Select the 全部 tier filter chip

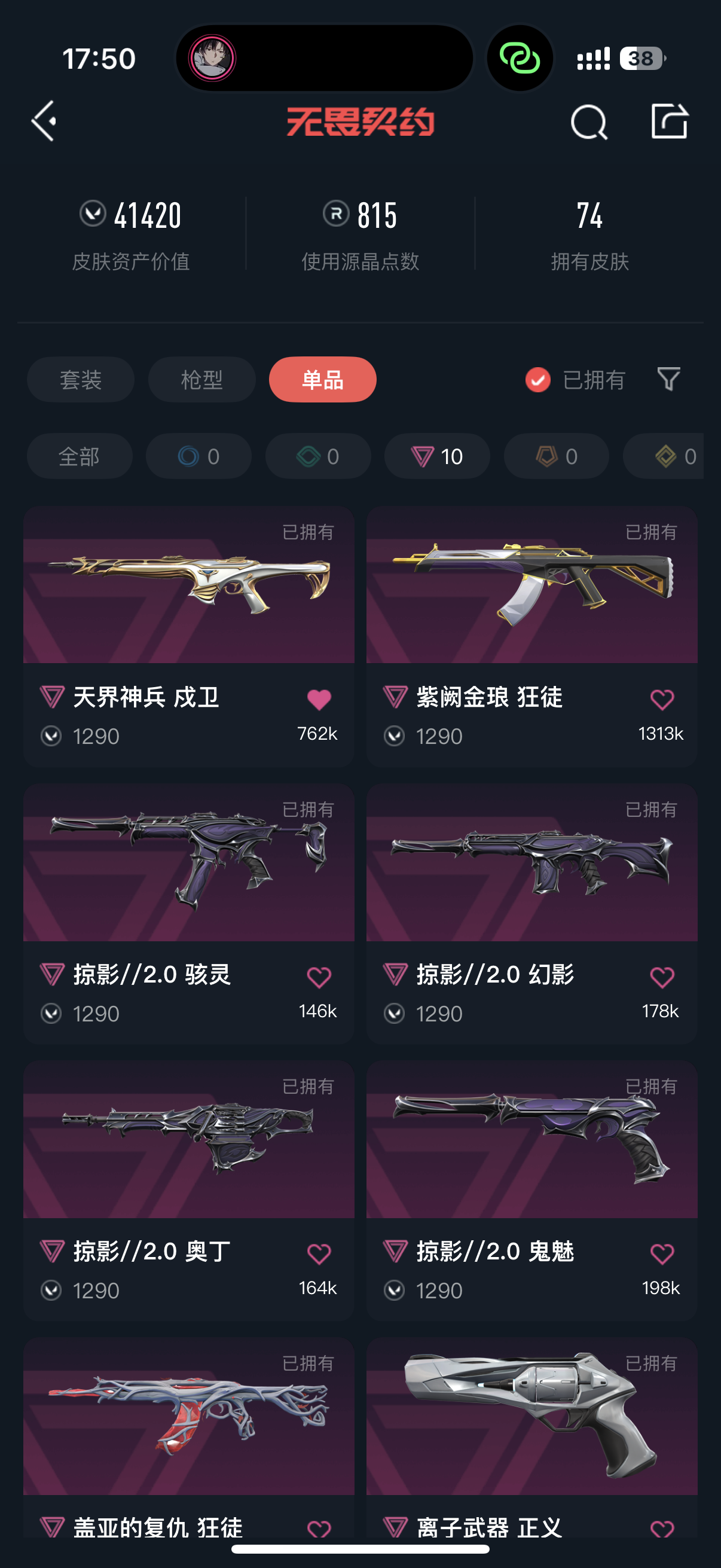point(79,456)
